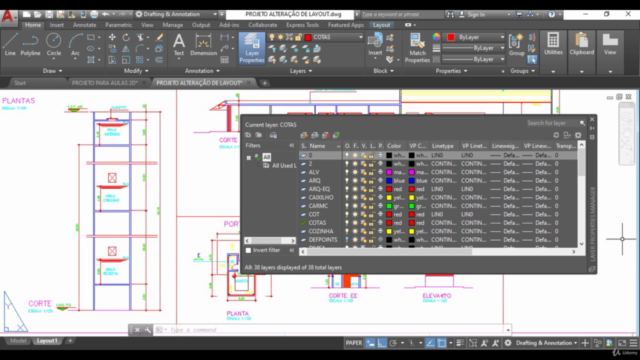
Task: Open the Manage ribbon tab
Action: click(173, 25)
